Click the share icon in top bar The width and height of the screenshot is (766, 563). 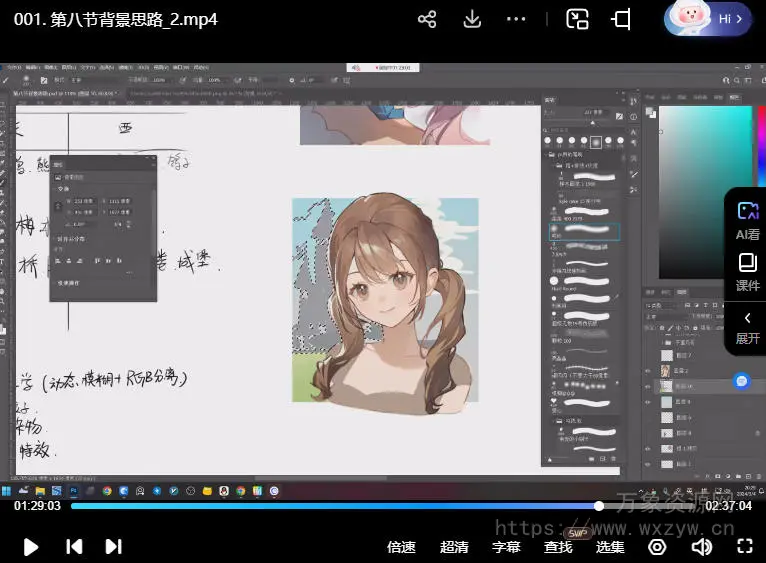coord(427,19)
